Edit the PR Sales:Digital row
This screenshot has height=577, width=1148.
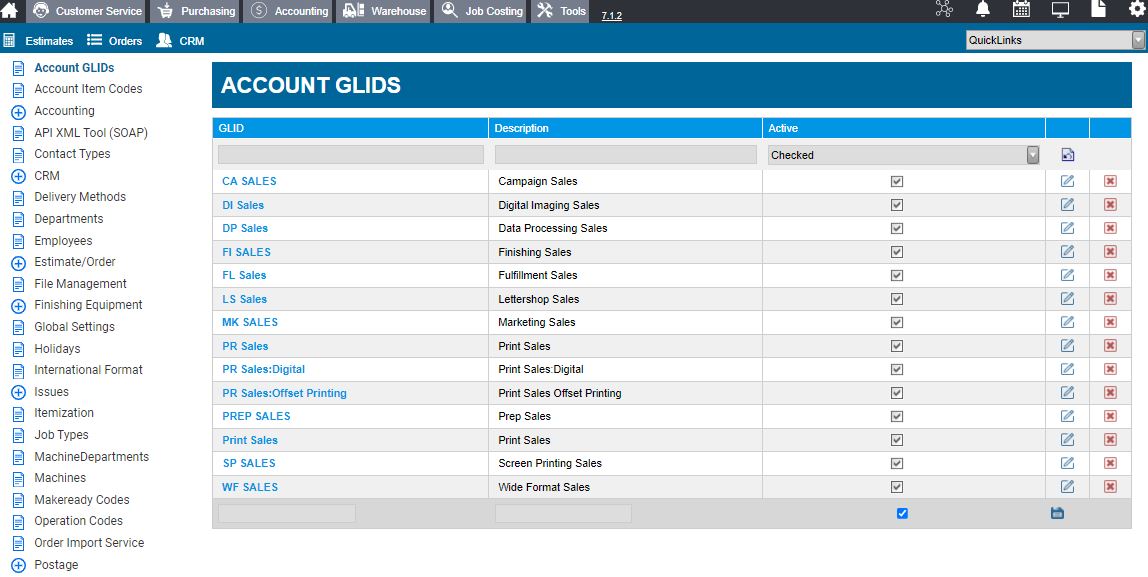(x=1067, y=368)
